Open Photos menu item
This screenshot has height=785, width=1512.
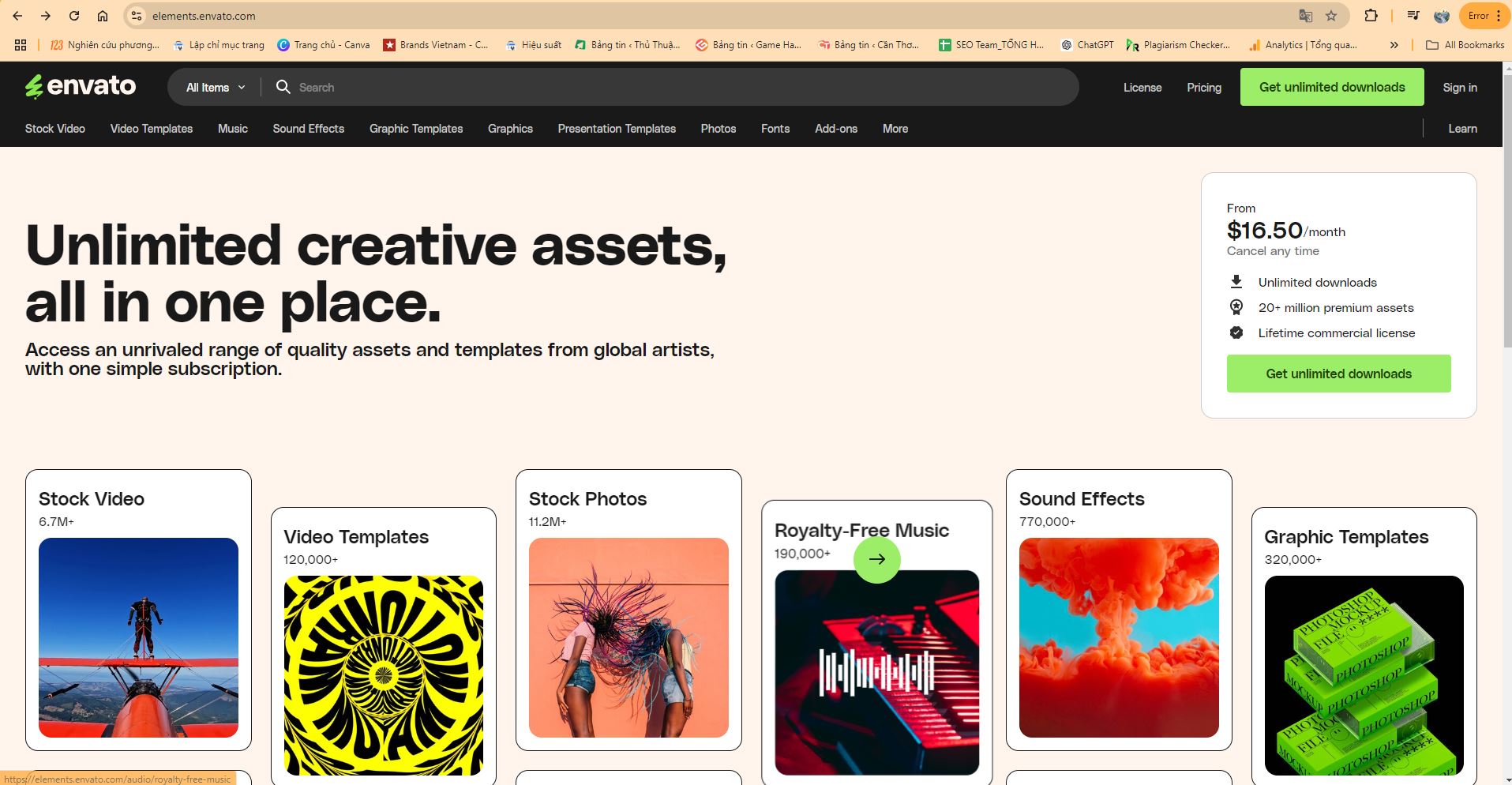pos(718,129)
